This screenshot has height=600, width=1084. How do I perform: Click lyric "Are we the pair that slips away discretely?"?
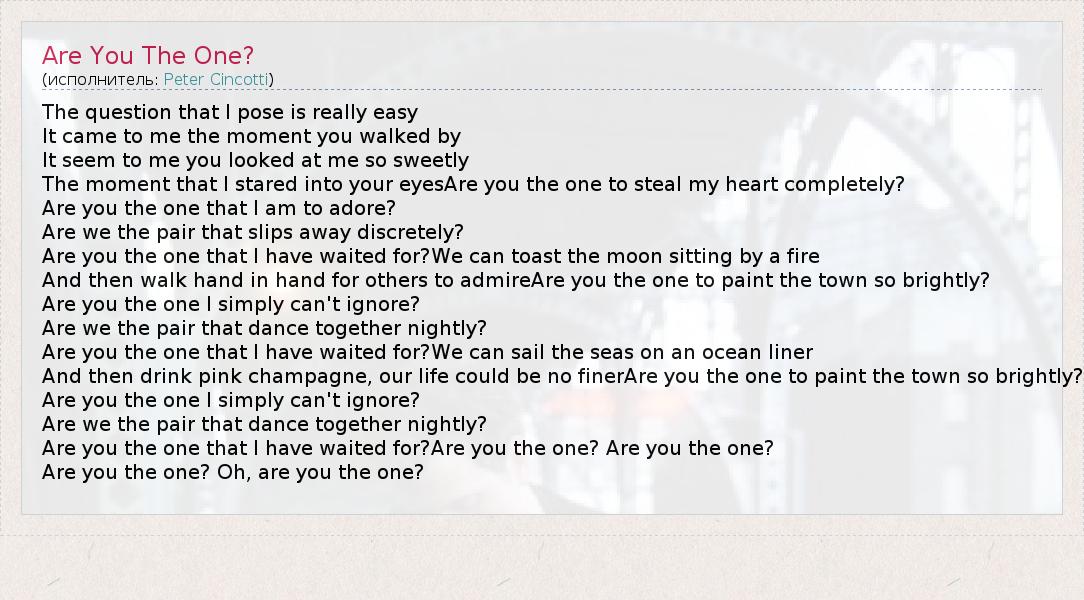(253, 232)
